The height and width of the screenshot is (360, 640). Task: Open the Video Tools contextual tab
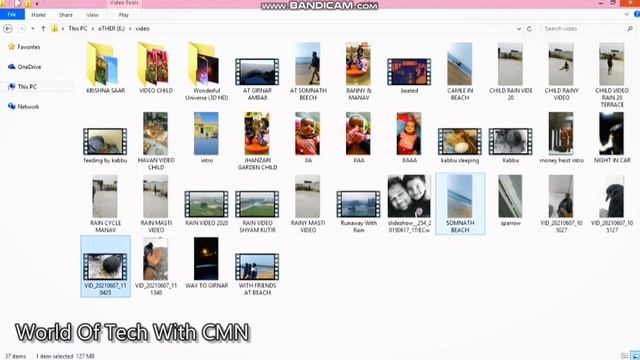click(124, 3)
